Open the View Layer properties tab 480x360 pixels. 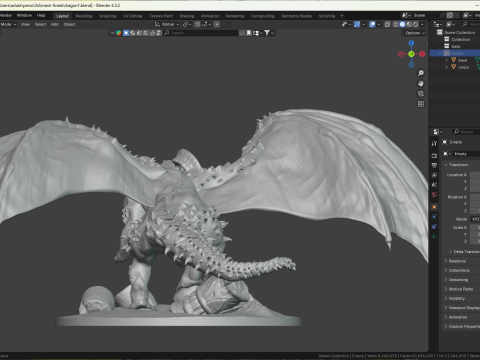[434, 175]
